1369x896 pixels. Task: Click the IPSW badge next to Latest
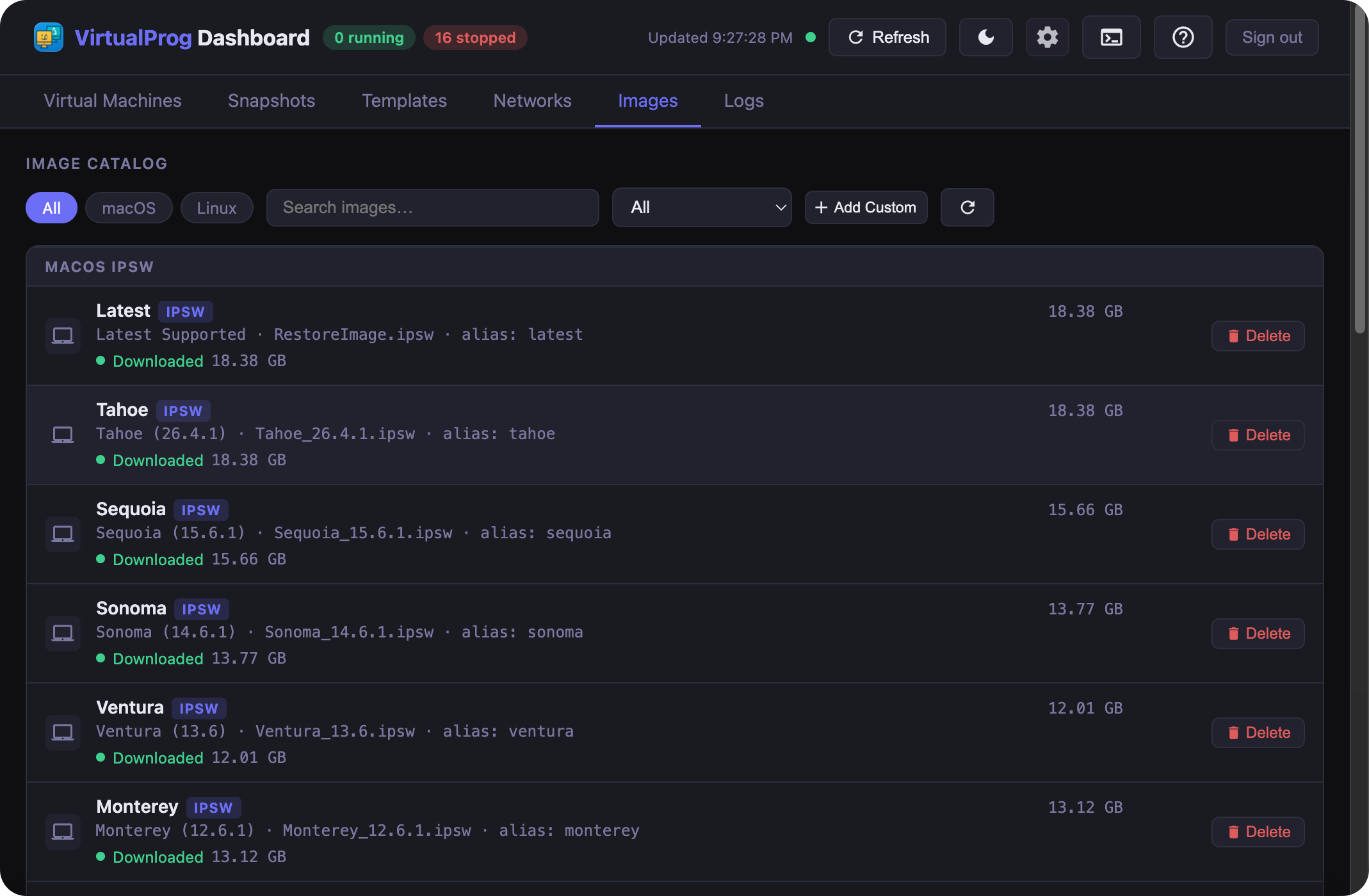[x=185, y=312]
